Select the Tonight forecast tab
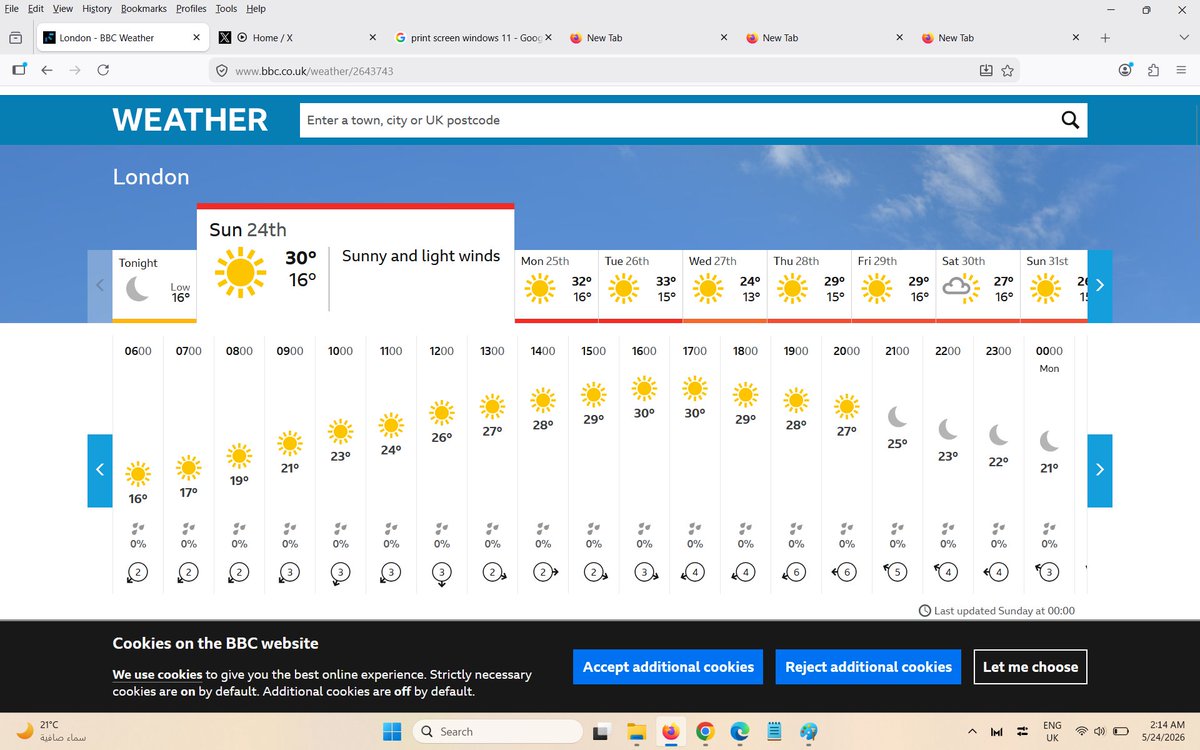The image size is (1200, 750). (155, 285)
